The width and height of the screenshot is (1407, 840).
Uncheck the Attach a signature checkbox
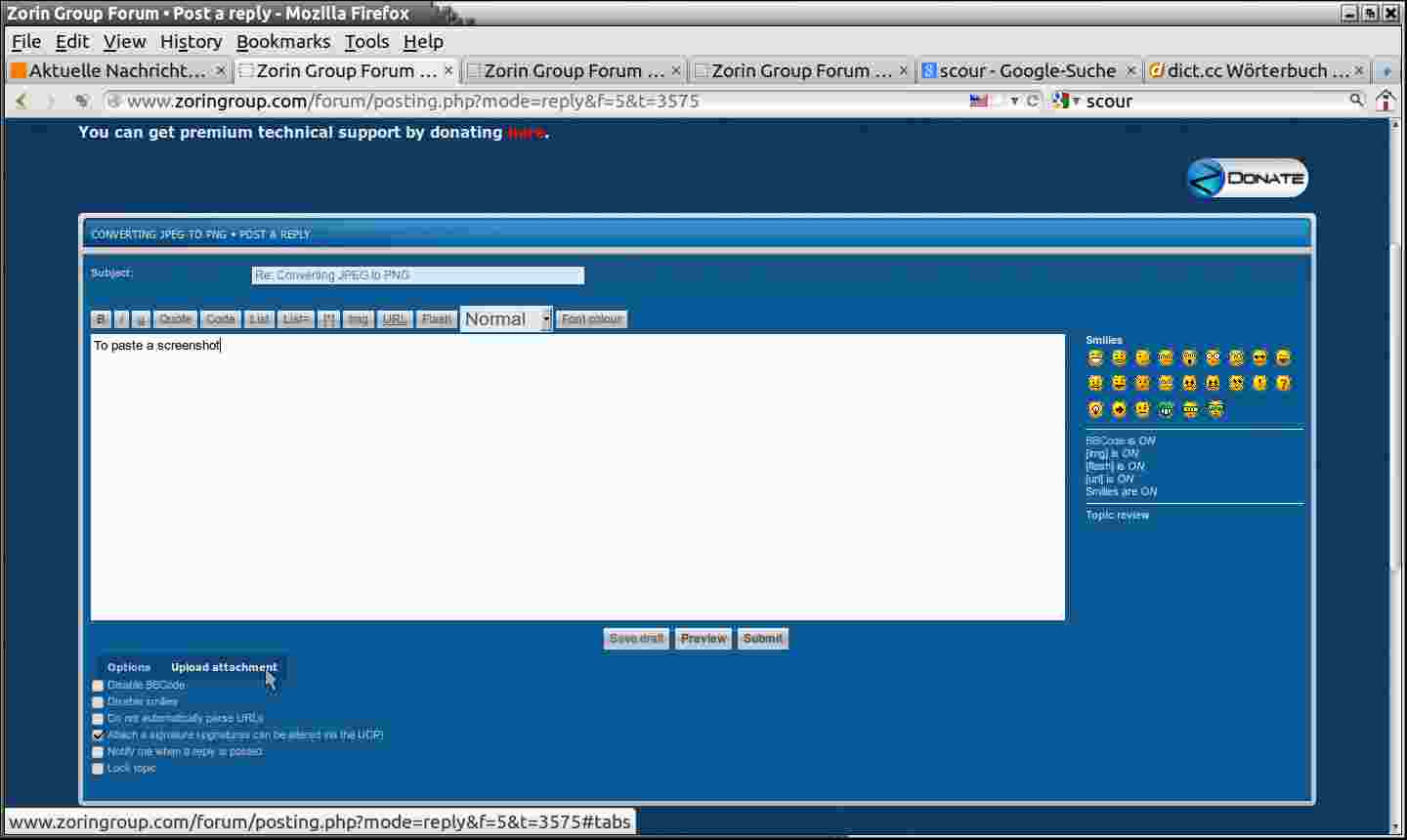pyautogui.click(x=98, y=735)
